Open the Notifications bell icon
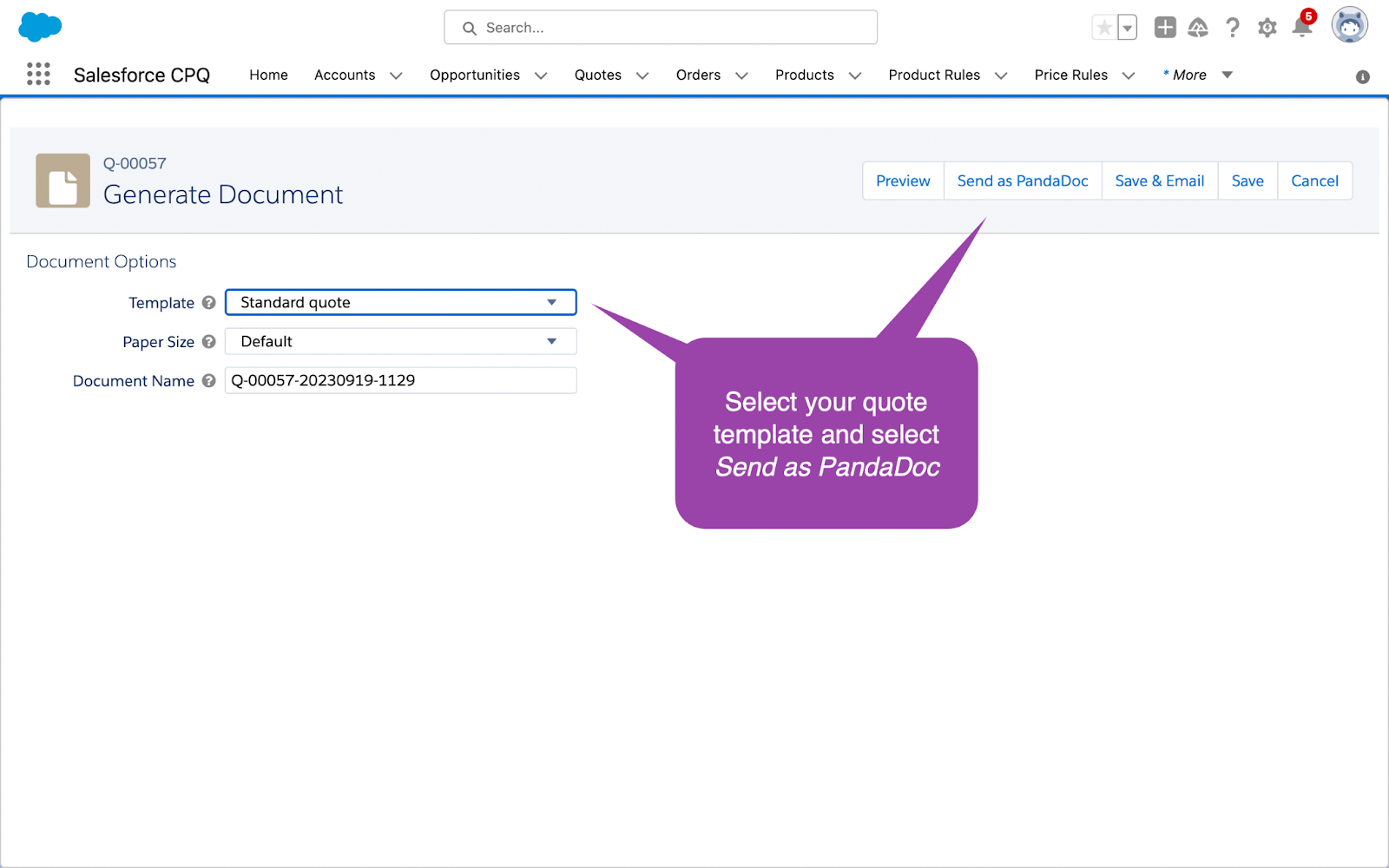The width and height of the screenshot is (1389, 868). tap(1303, 26)
